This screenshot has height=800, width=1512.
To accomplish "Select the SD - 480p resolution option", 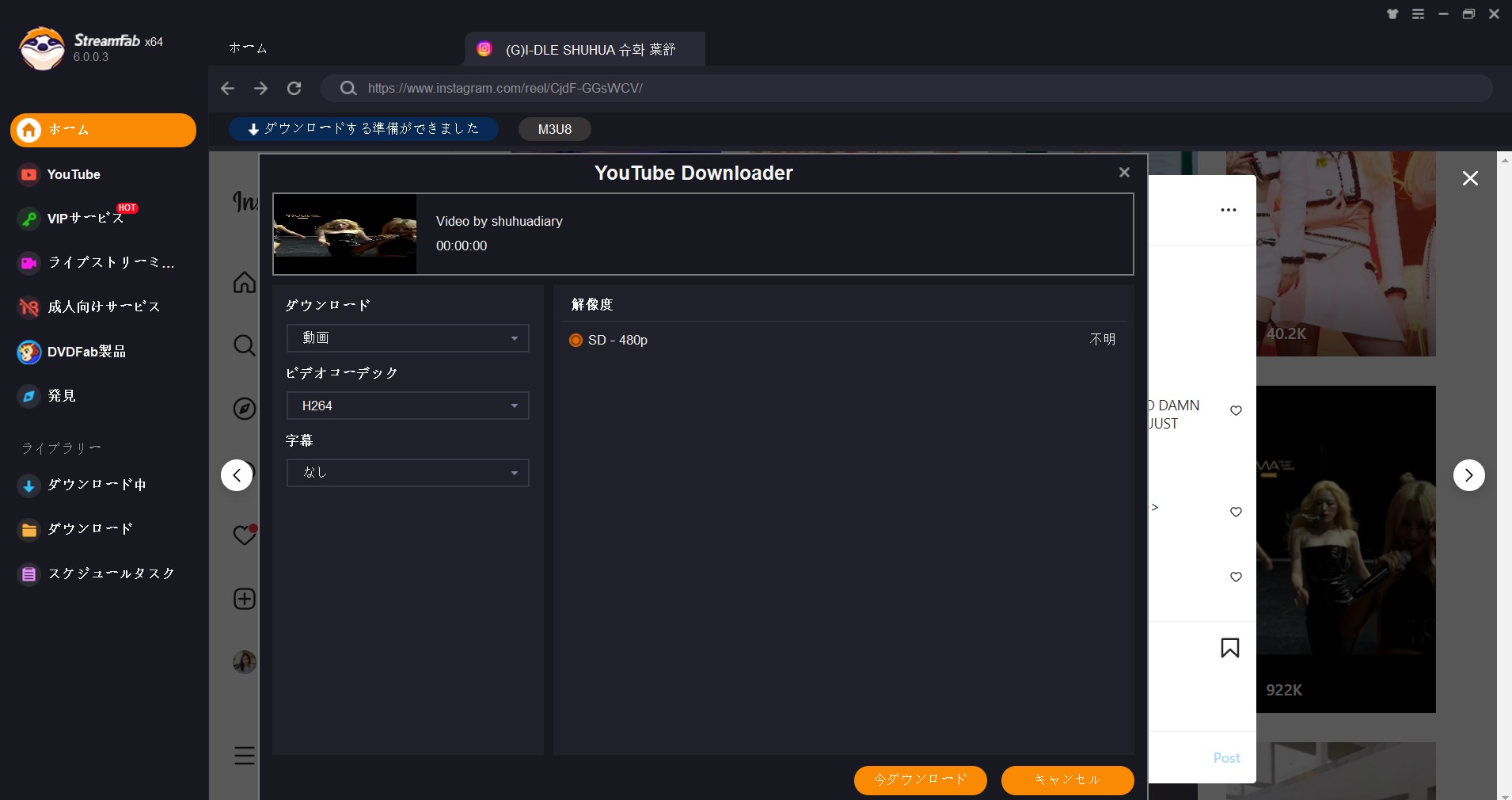I will point(576,340).
